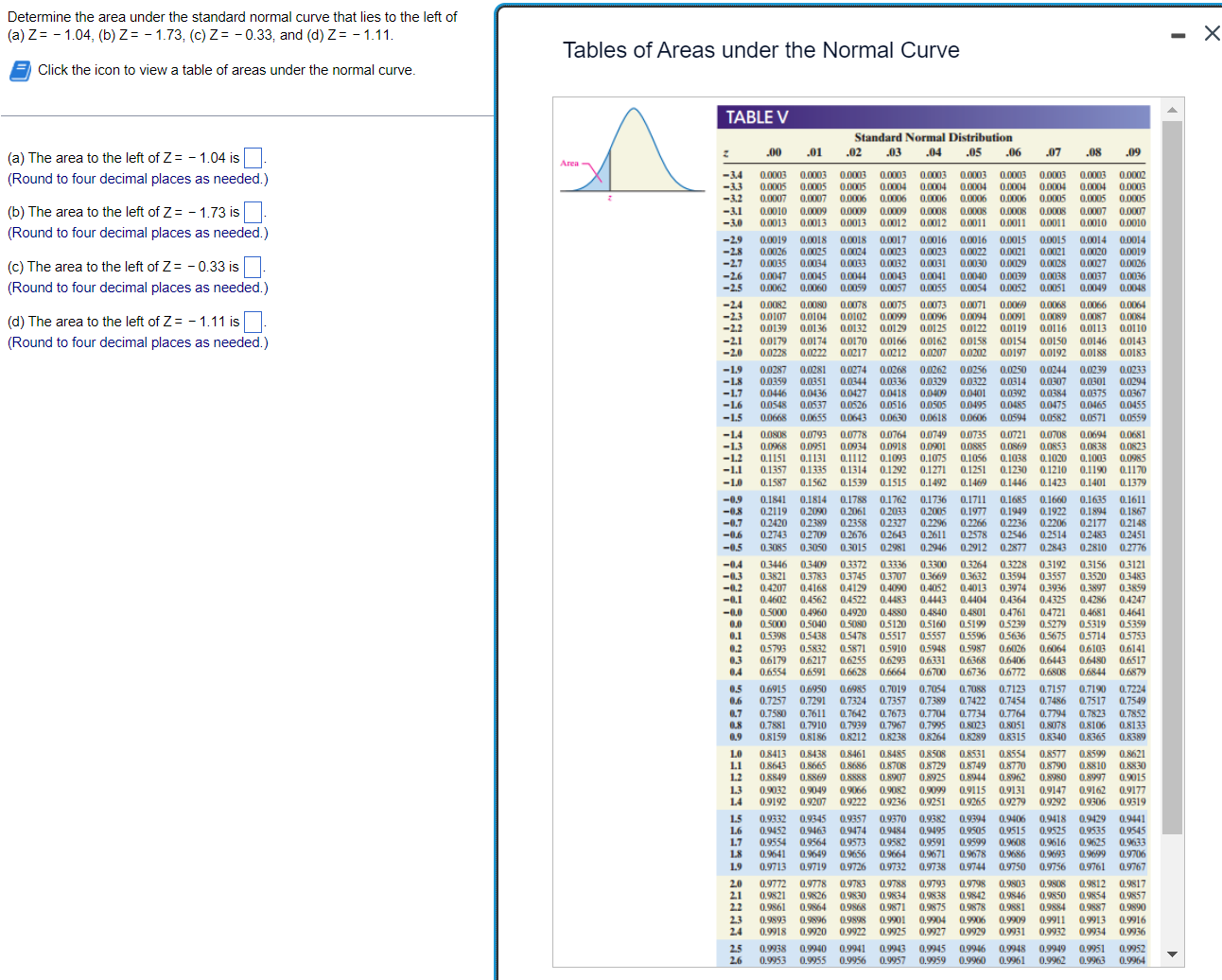This screenshot has width=1222, height=980.
Task: Close the Tables of Areas window
Action: click(x=1213, y=32)
